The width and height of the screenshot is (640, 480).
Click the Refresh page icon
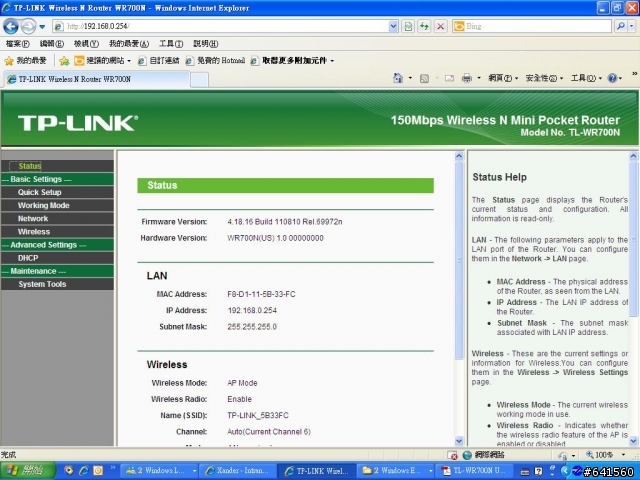point(424,27)
